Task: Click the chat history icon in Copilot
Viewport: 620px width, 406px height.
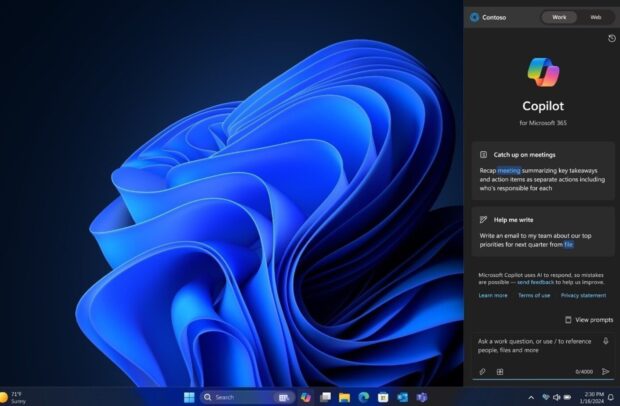Action: [611, 39]
